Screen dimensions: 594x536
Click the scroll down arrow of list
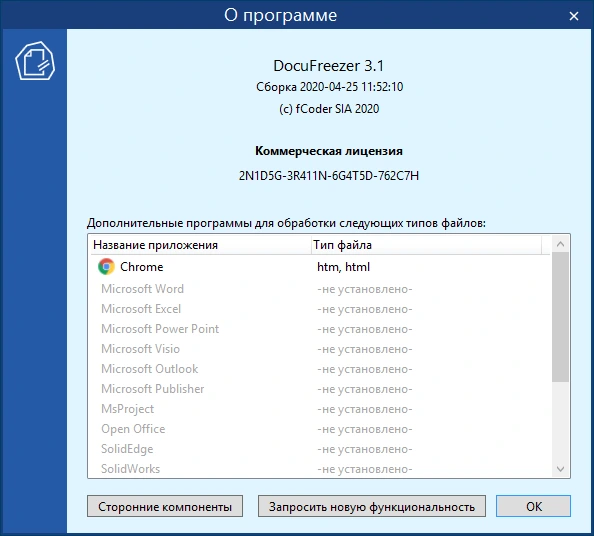(560, 469)
